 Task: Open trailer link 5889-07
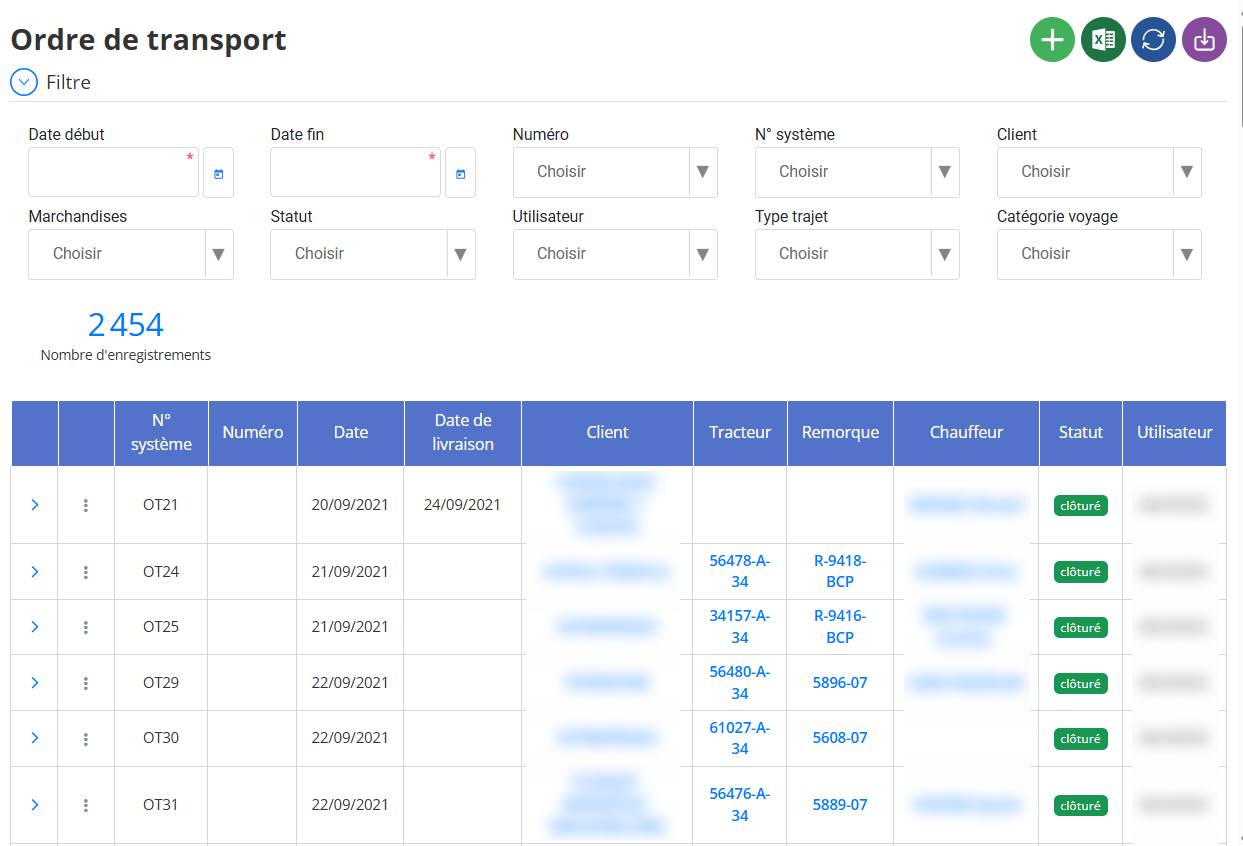840,805
